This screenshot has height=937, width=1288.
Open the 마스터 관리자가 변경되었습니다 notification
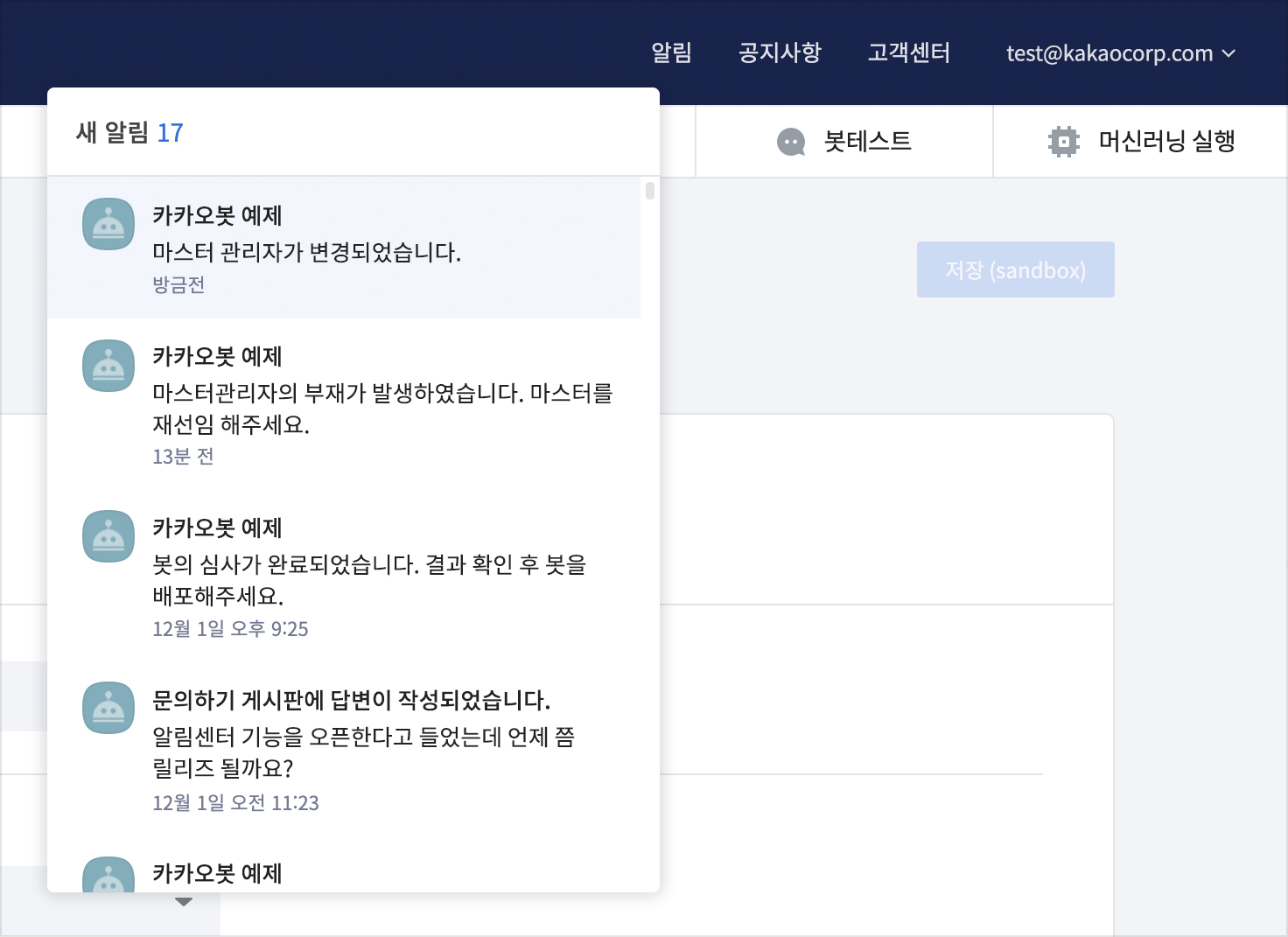(x=306, y=253)
